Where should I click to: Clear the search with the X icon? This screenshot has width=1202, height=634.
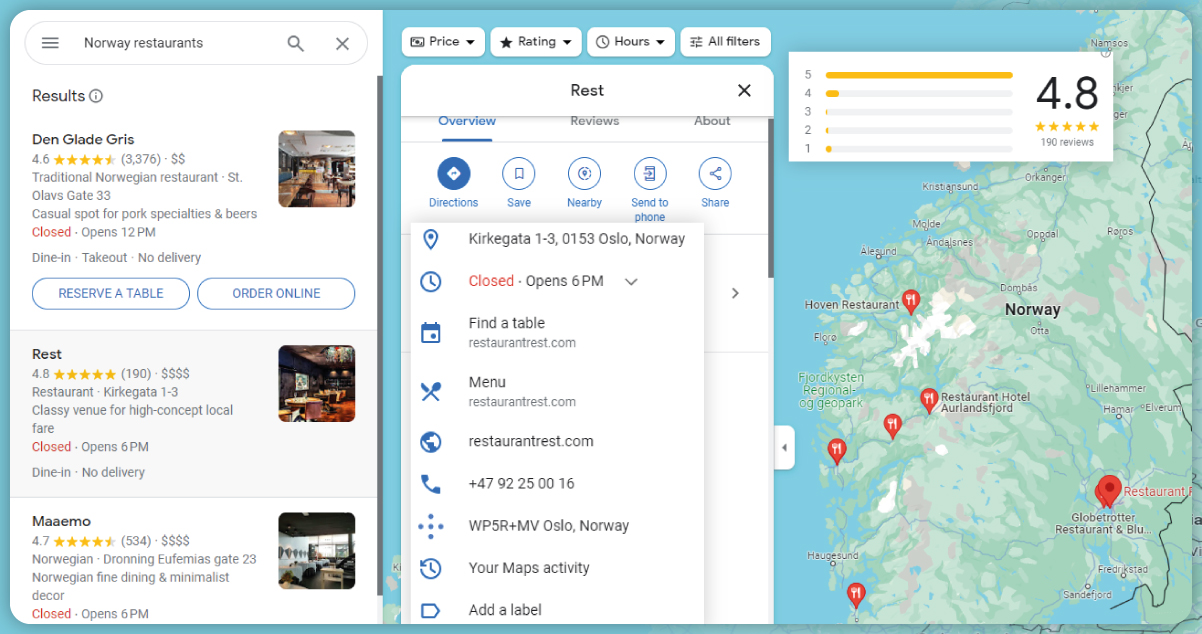342,43
